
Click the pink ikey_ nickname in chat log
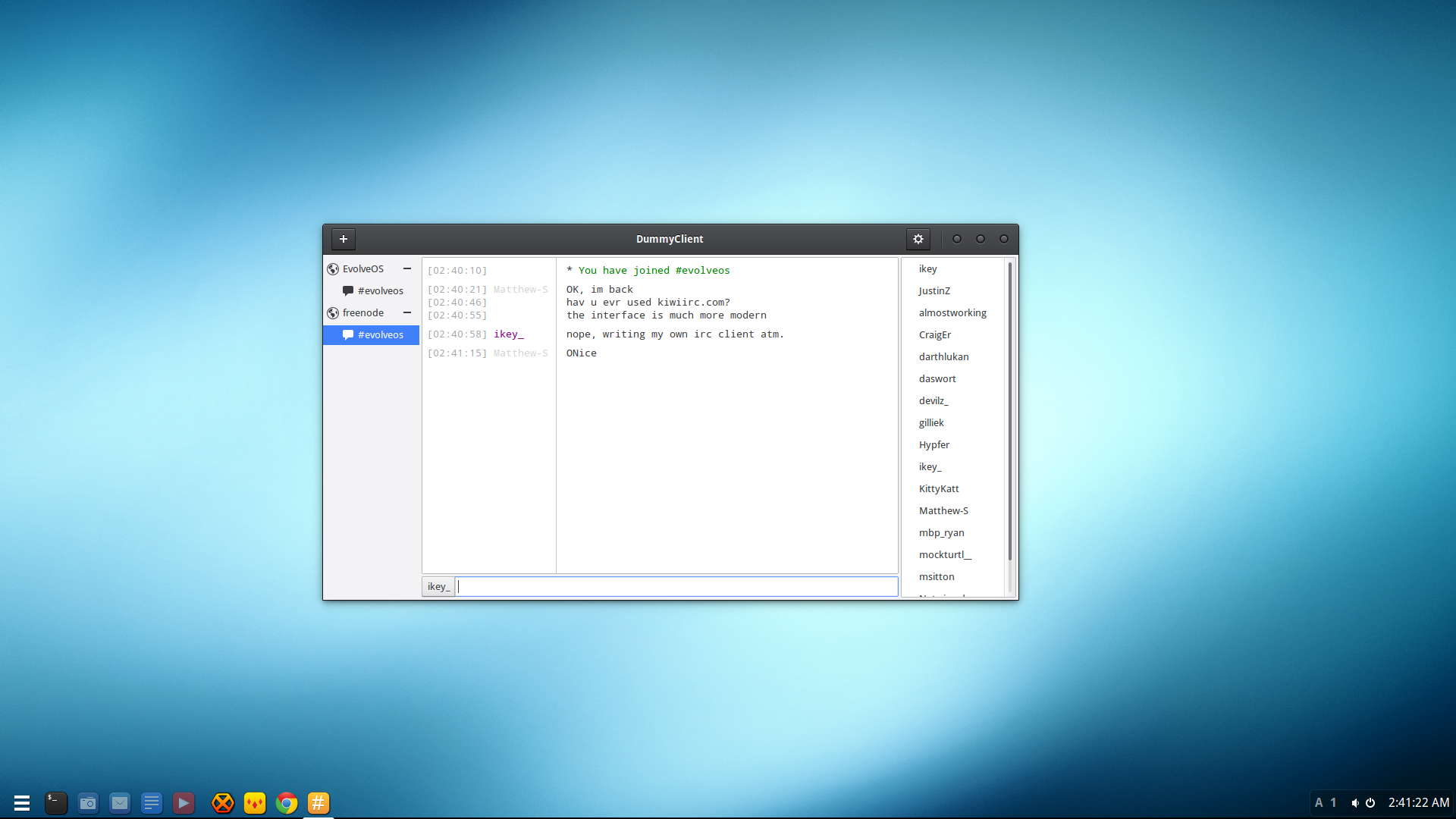pos(509,334)
